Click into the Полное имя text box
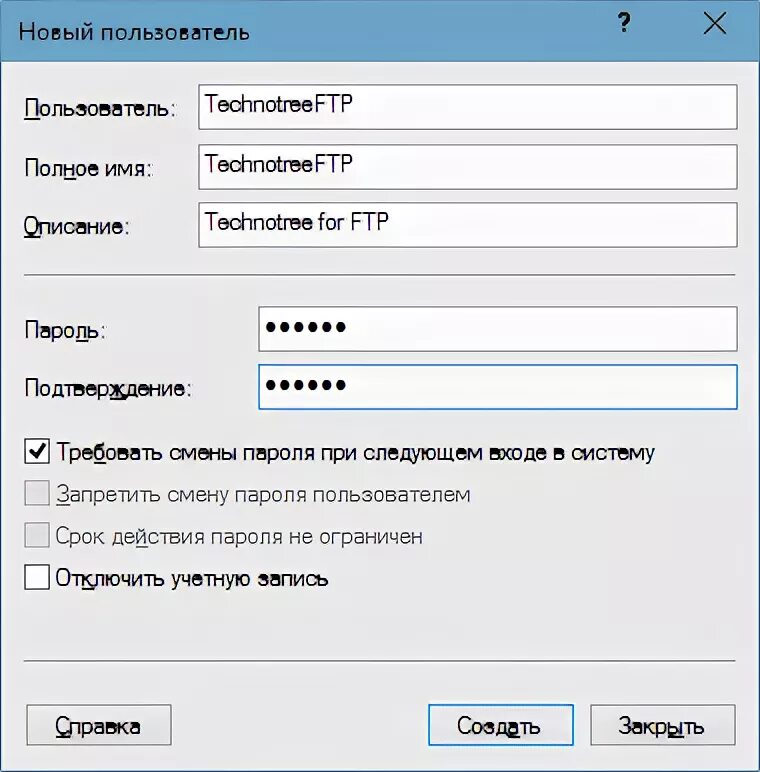 tap(468, 167)
